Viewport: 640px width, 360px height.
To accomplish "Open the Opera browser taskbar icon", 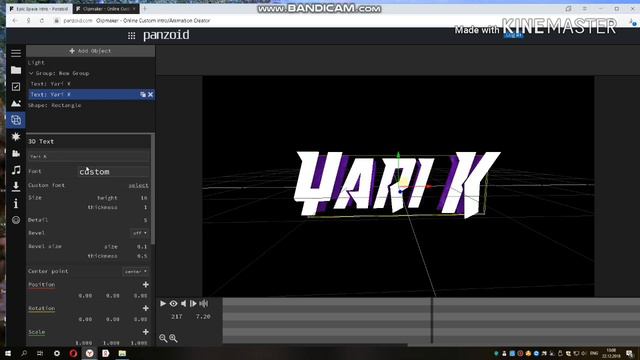I will click(73, 353).
